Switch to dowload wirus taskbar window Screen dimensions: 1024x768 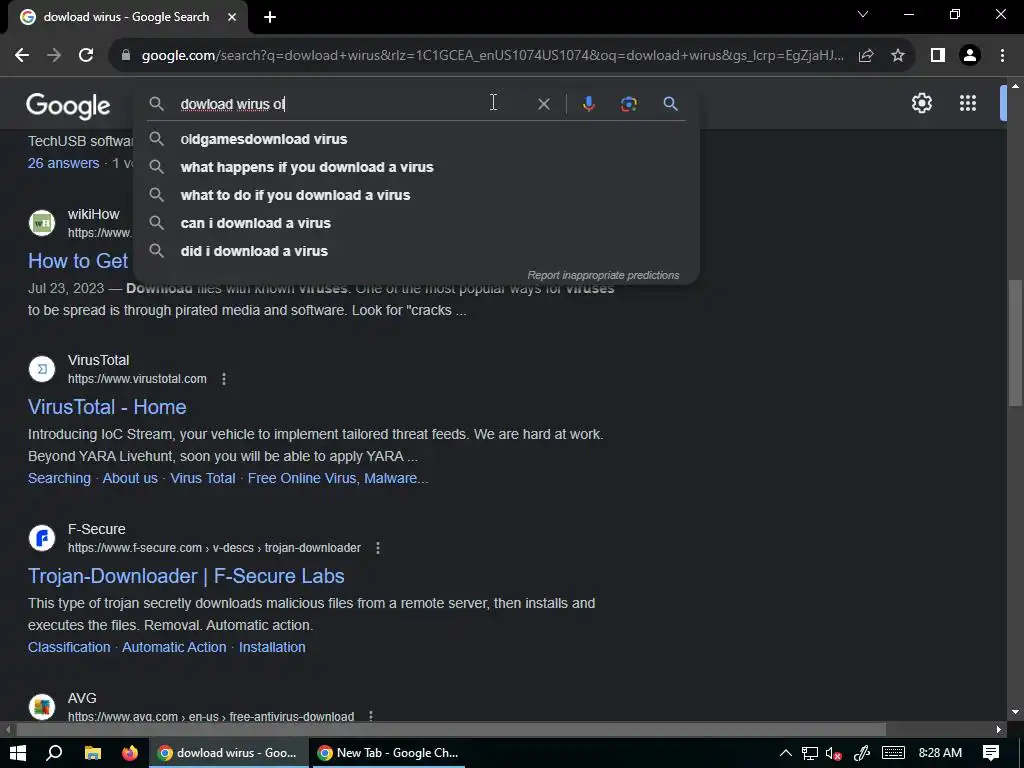click(227, 753)
